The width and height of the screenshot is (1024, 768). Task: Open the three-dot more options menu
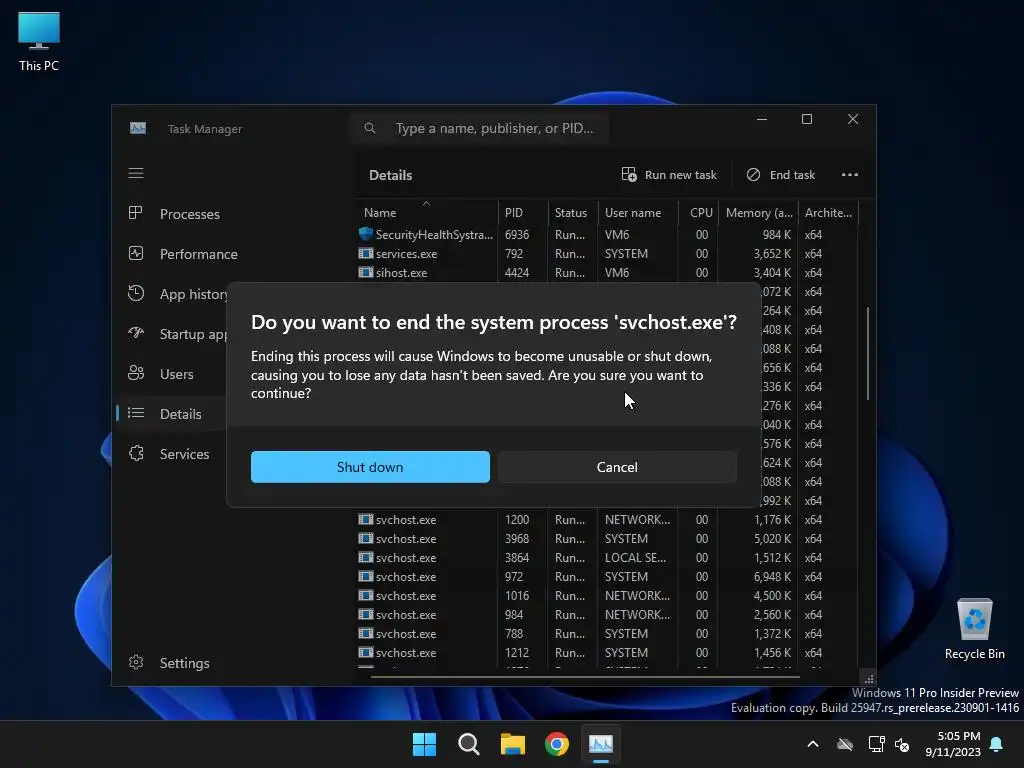(x=850, y=175)
